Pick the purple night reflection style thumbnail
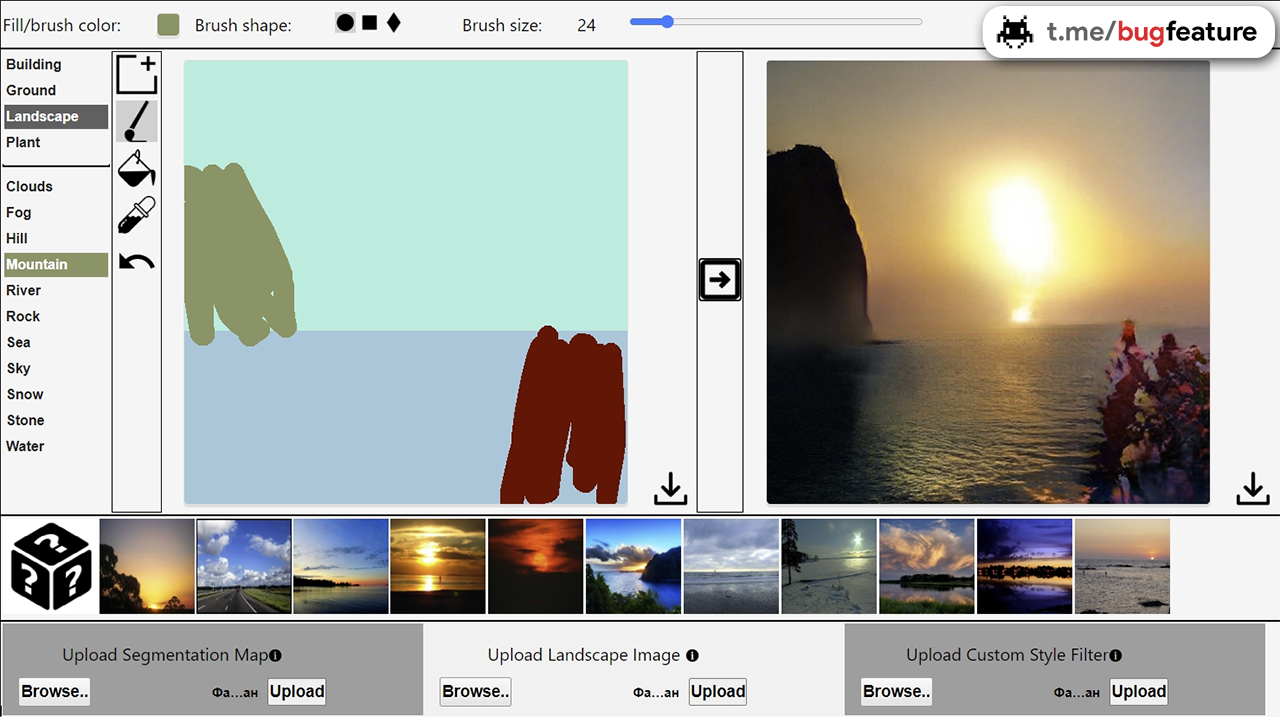Screen dimensions: 1280x717 pyautogui.click(x=1025, y=566)
